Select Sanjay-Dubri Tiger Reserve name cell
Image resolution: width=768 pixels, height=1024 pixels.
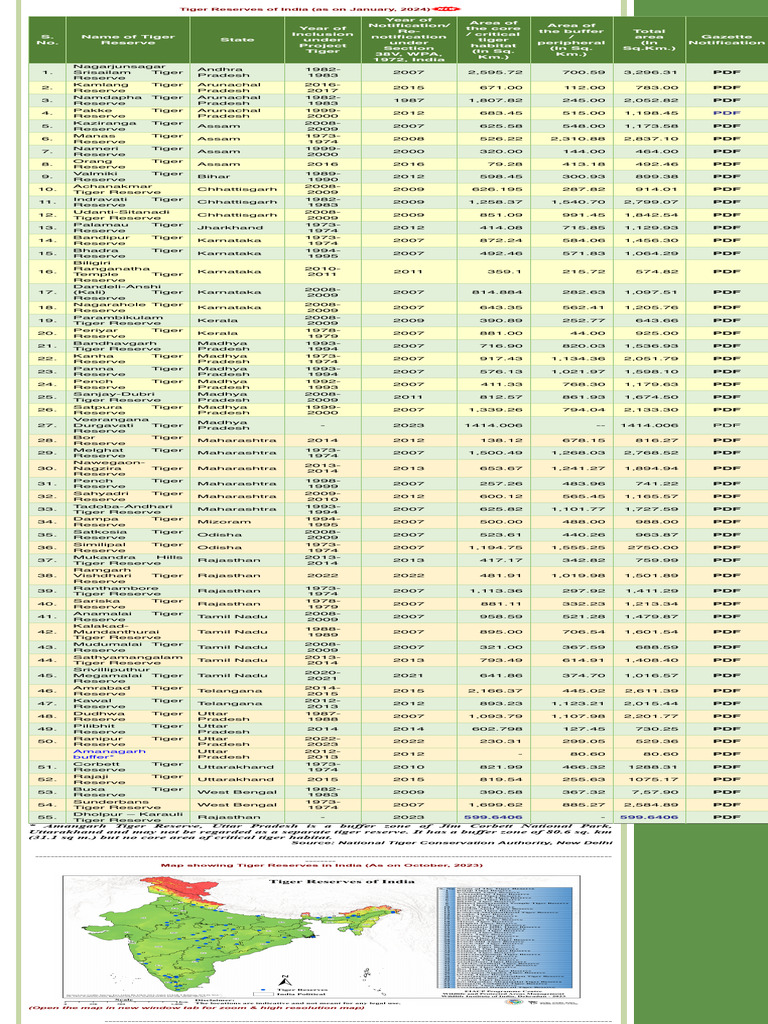click(128, 397)
